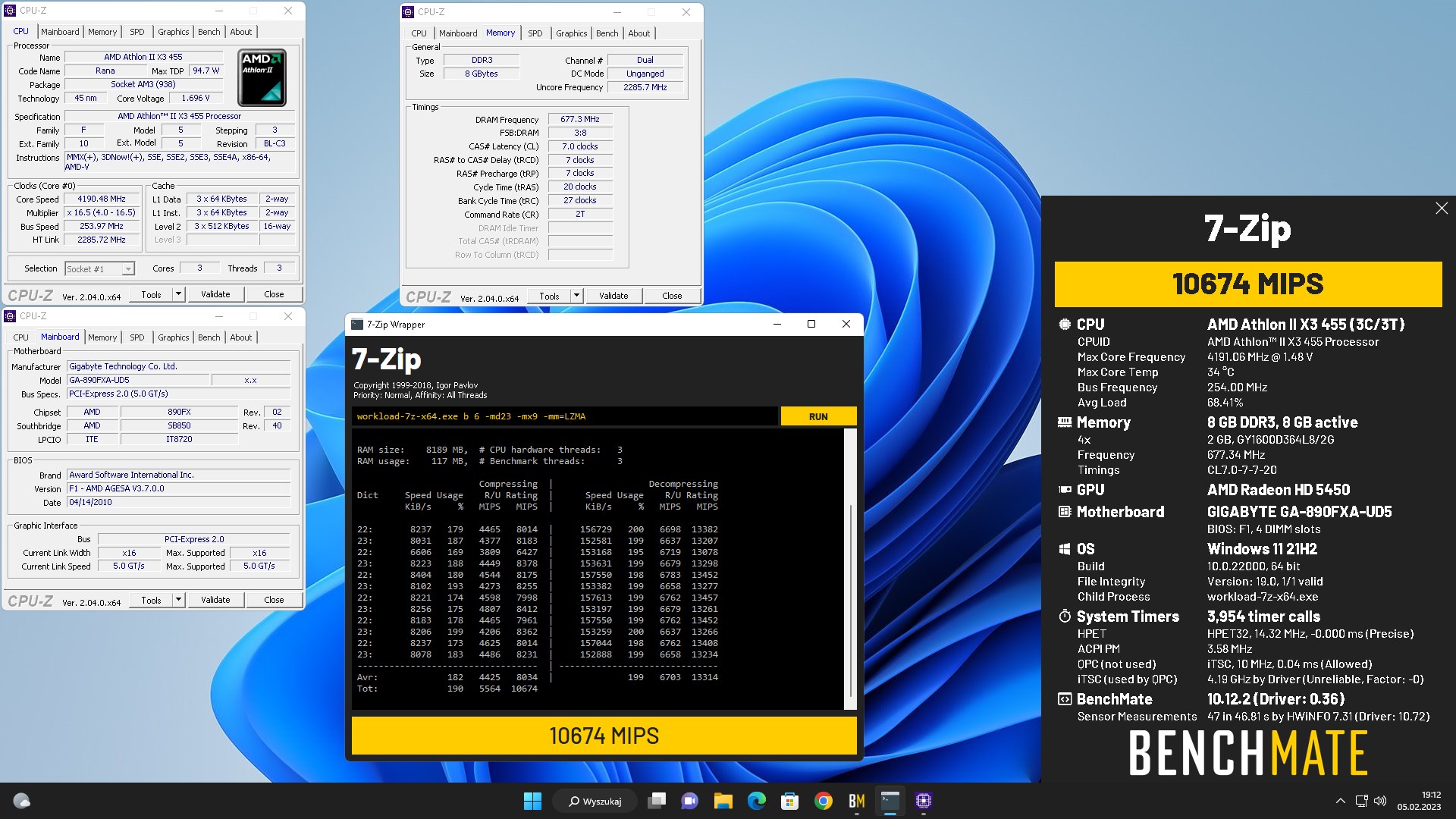Click the Motherboard section icon in BenchMate panel
This screenshot has width=1456, height=819.
[1065, 512]
